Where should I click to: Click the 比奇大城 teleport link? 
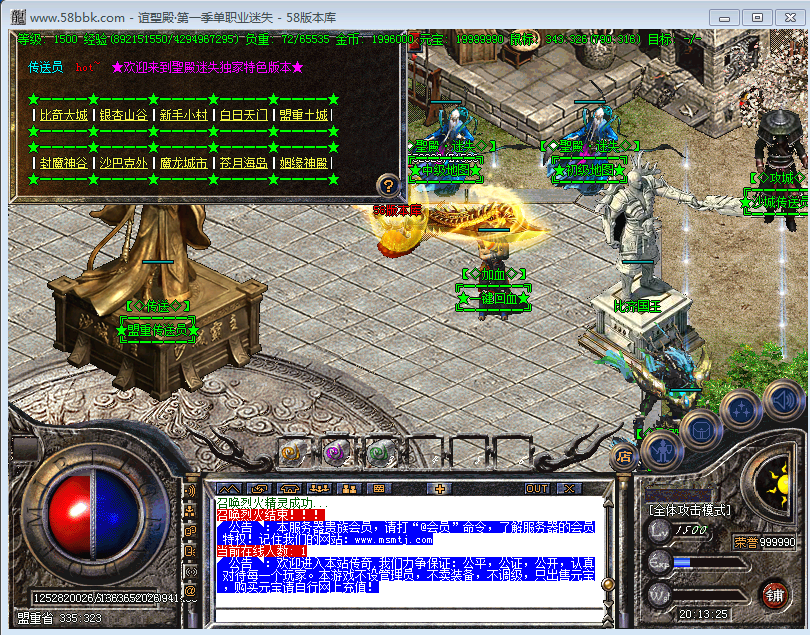[64, 115]
